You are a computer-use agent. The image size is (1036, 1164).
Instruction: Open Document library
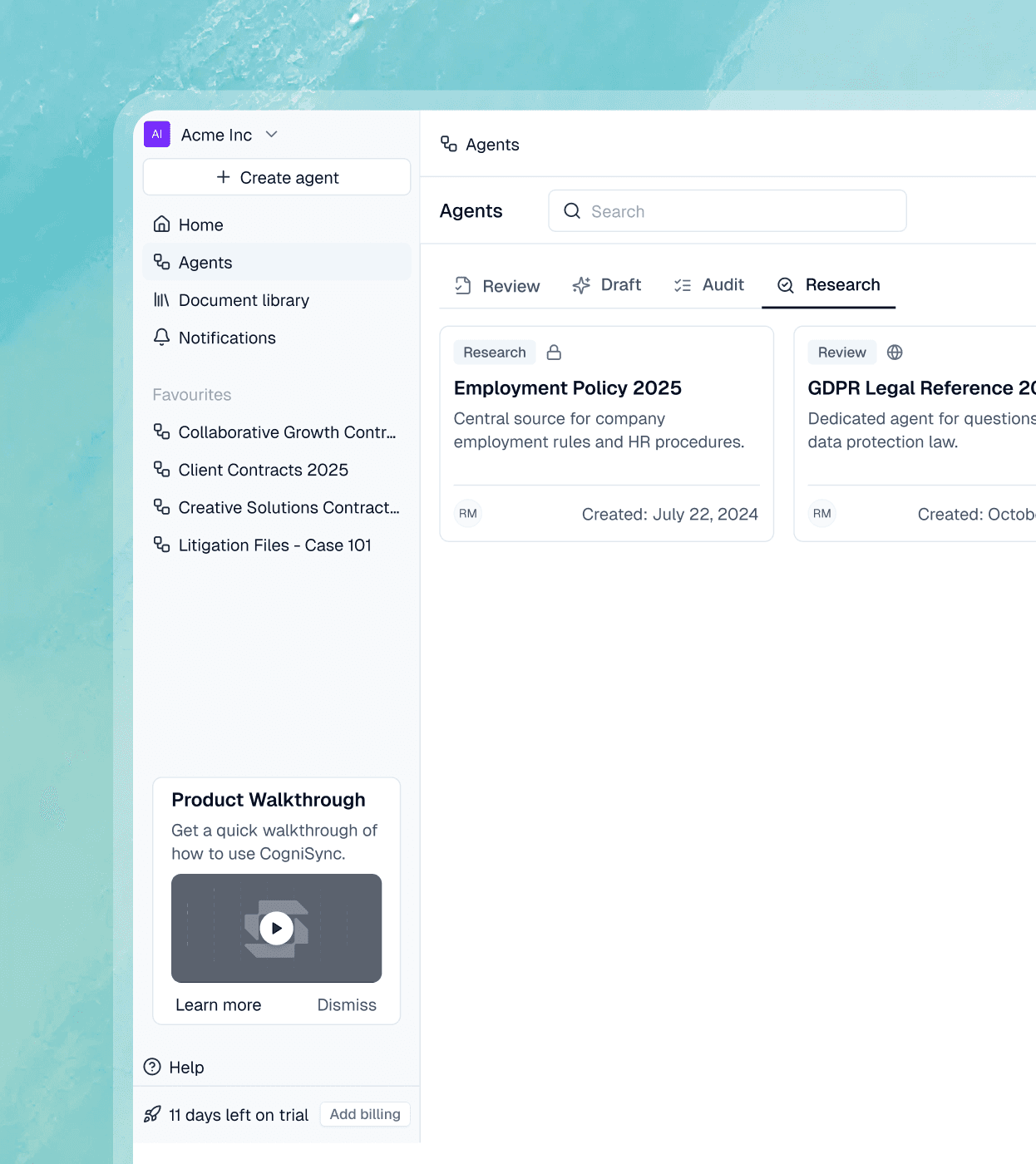[277, 300]
